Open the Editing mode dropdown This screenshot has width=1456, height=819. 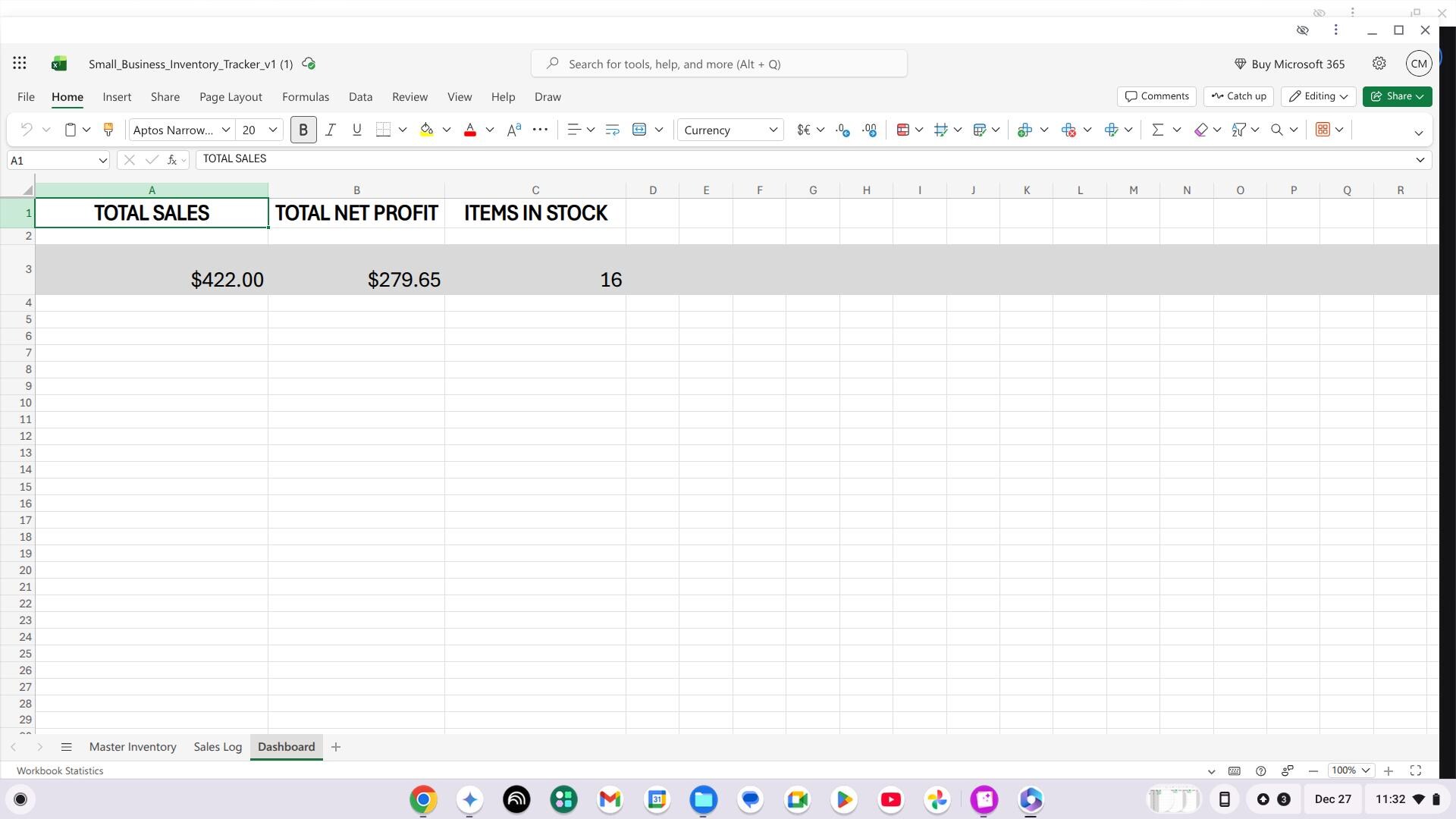(x=1318, y=96)
